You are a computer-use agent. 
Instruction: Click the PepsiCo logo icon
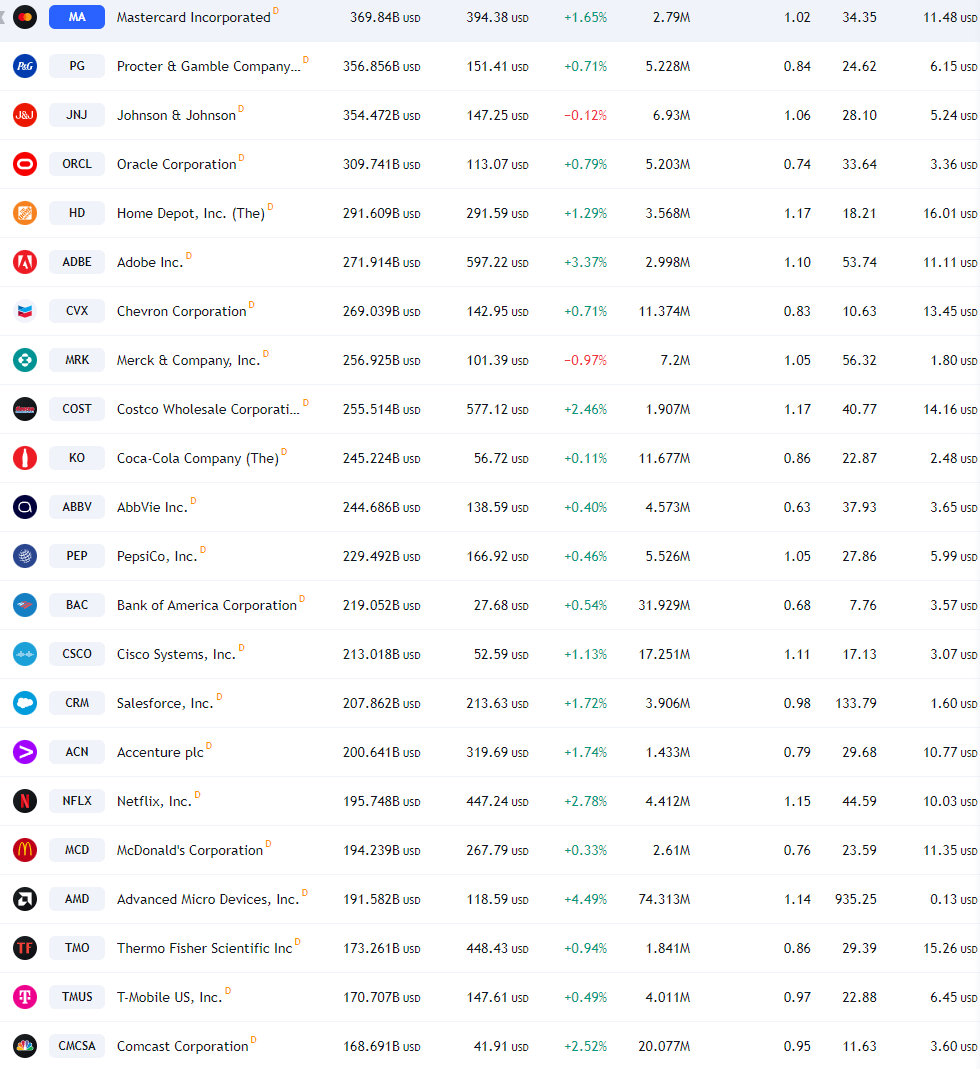25,556
